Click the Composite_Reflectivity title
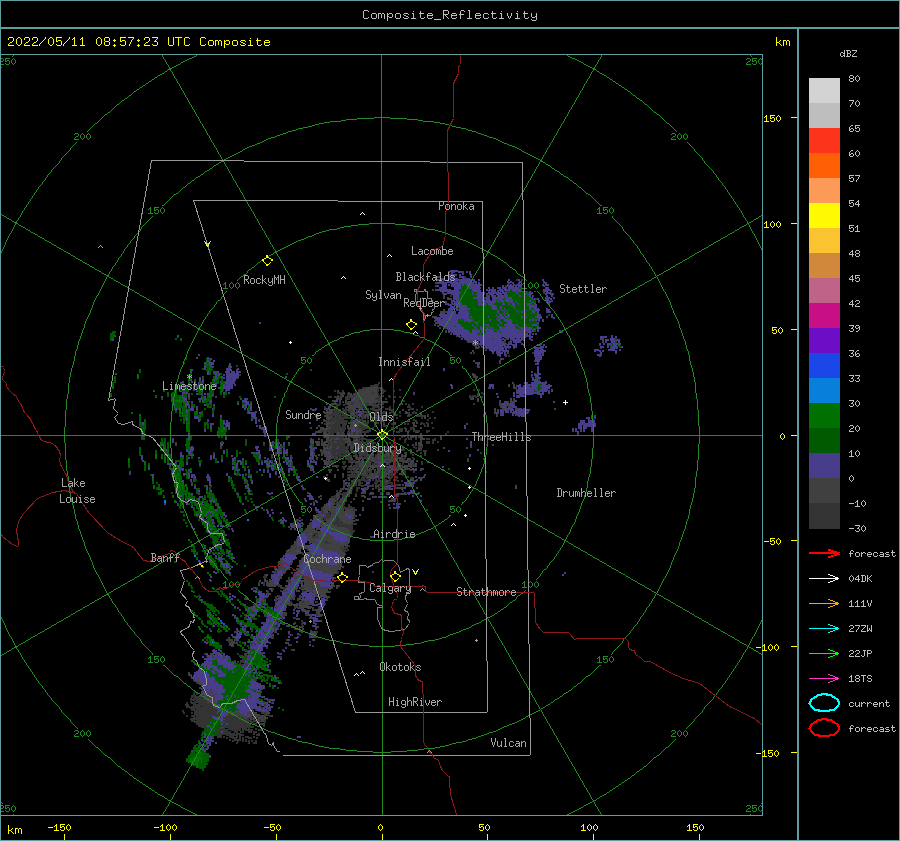This screenshot has width=900, height=841. pyautogui.click(x=450, y=15)
